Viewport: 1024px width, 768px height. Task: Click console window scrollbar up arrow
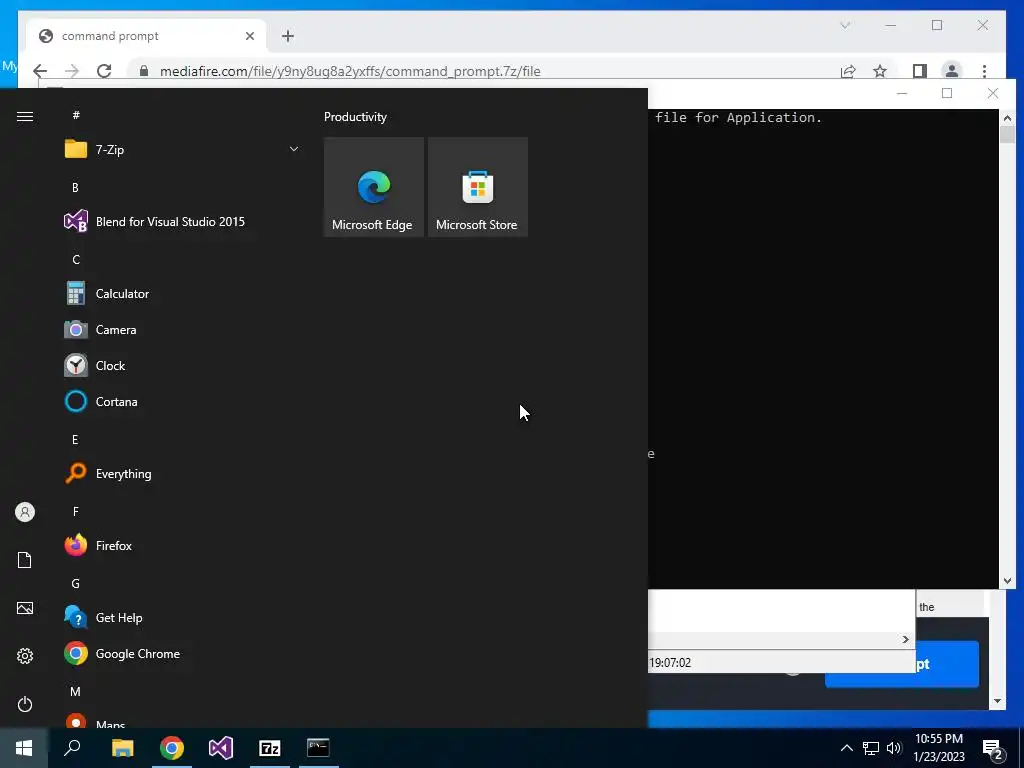[1007, 118]
